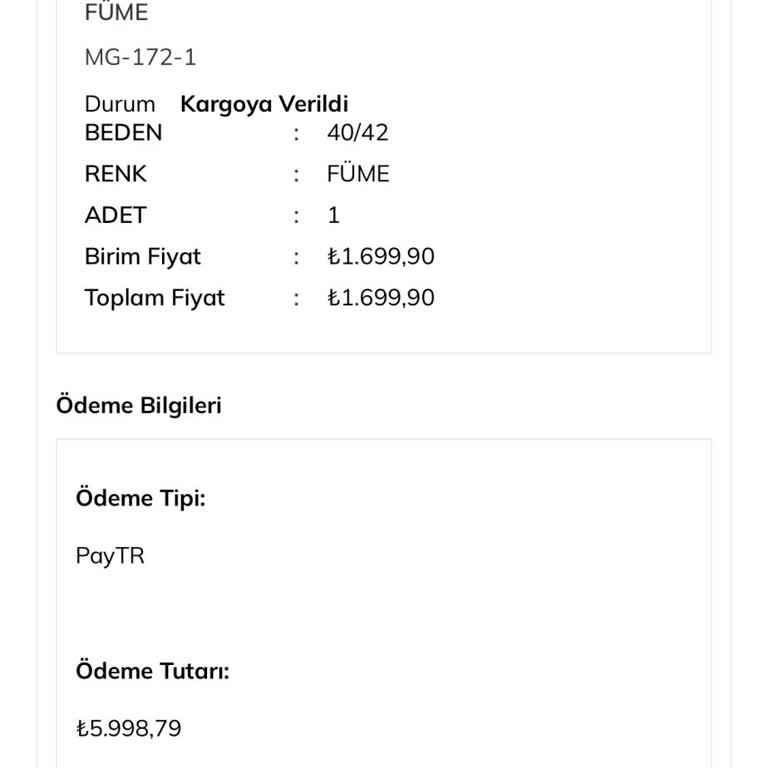Select the Birim Fiyat amount ₺1.699,90

point(380,256)
